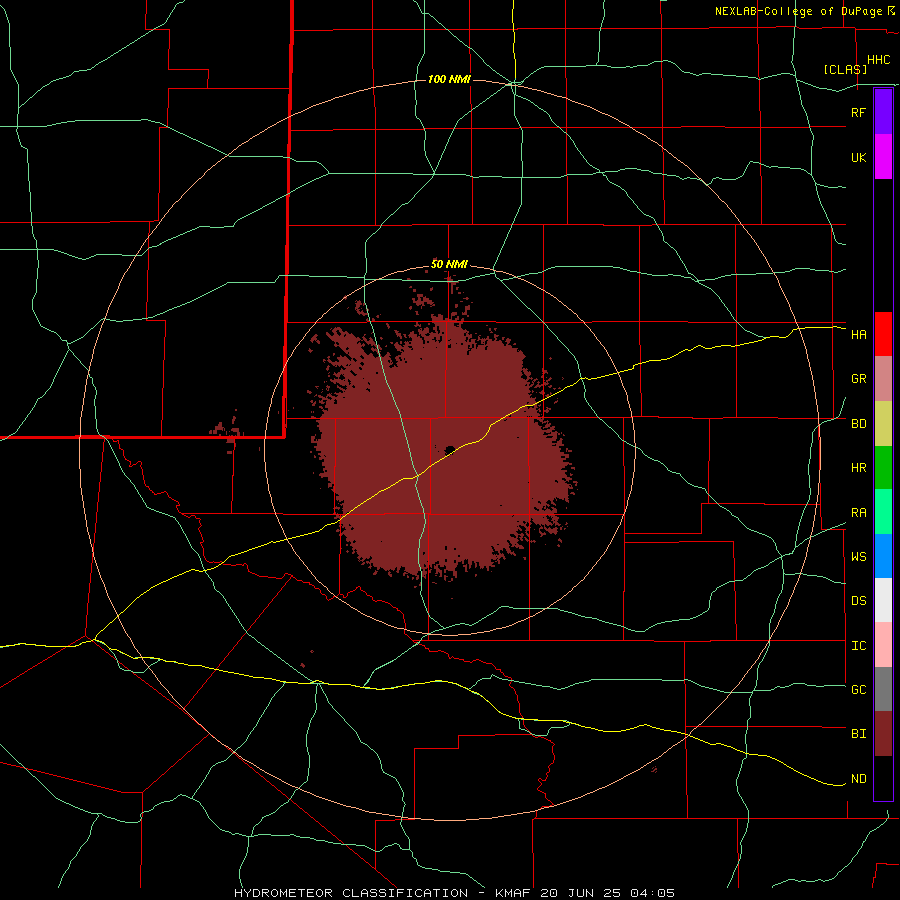Click the KMAF station identifier
This screenshot has width=900, height=900.
tap(515, 893)
